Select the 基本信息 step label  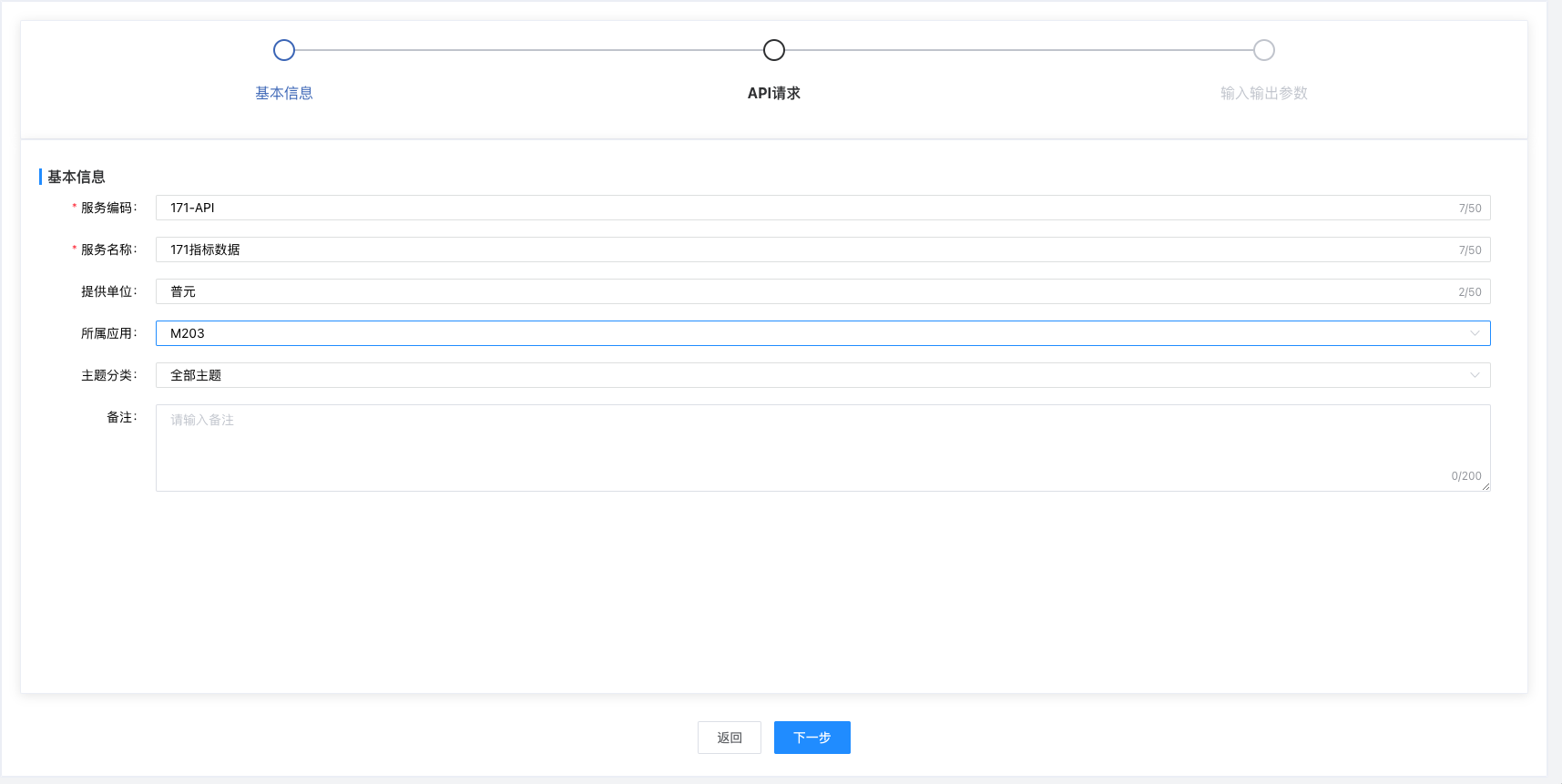pyautogui.click(x=284, y=93)
